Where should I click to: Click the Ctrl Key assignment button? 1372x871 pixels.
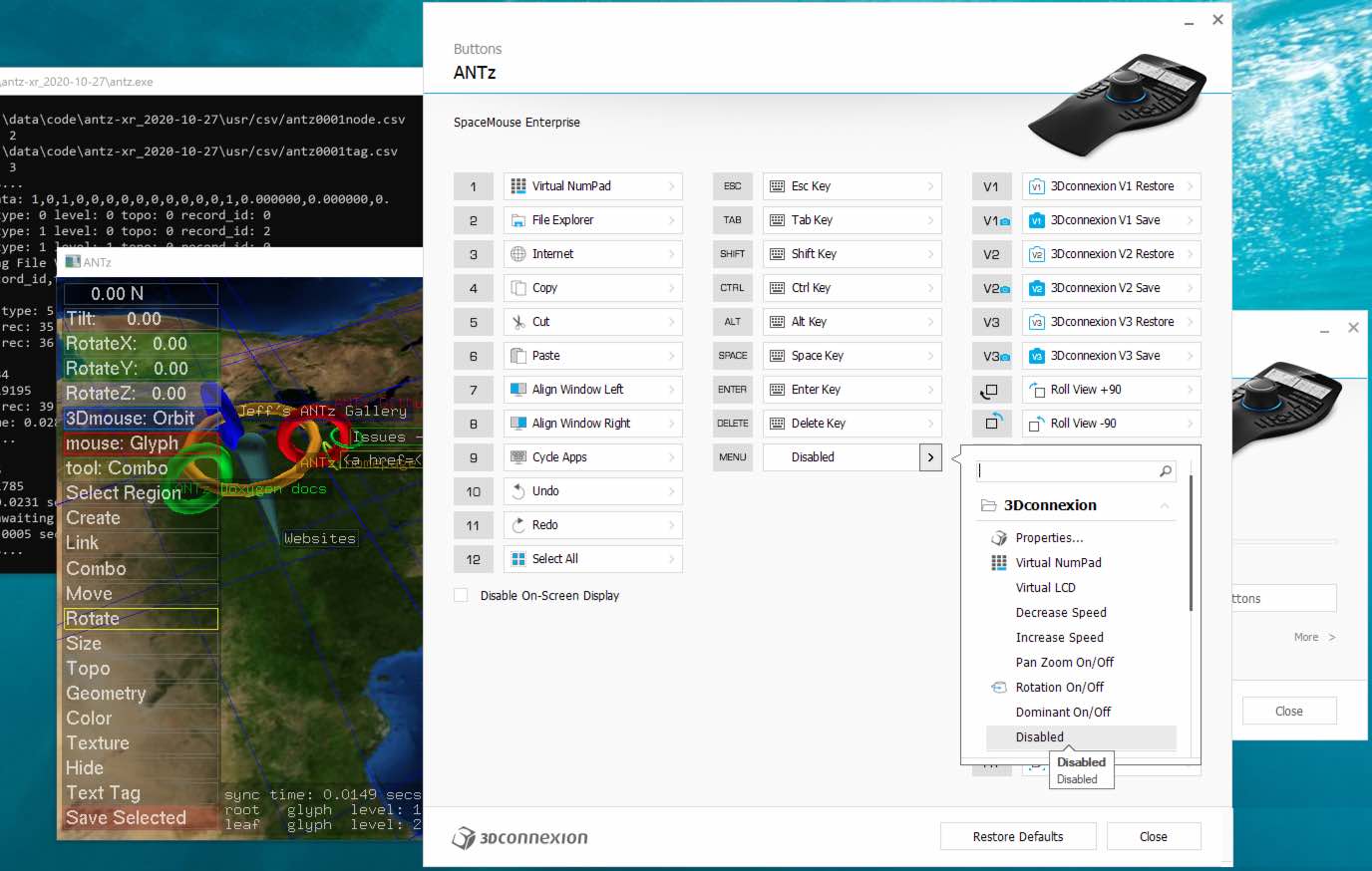pos(853,288)
